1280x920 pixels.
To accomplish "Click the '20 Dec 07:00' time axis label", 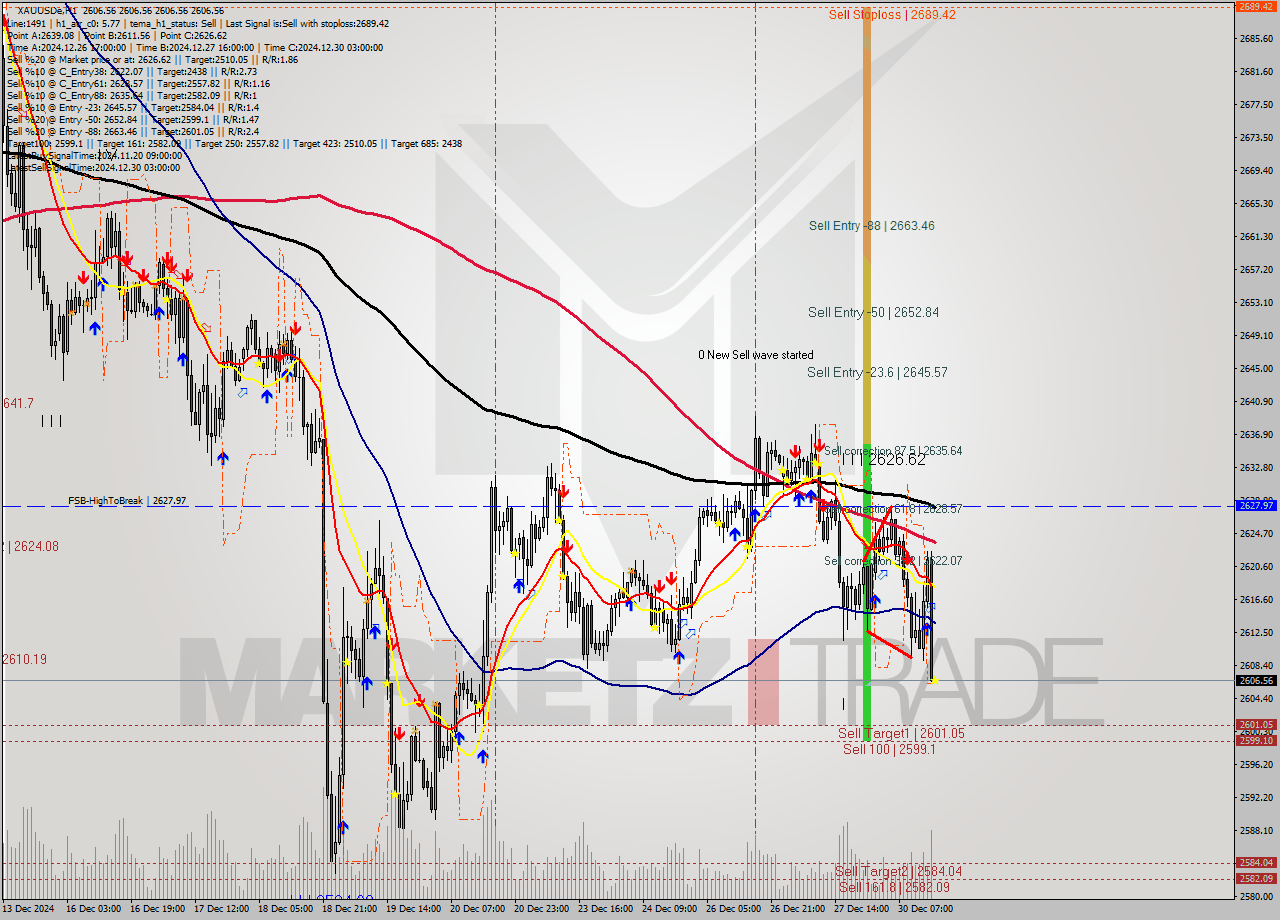I will (x=477, y=910).
